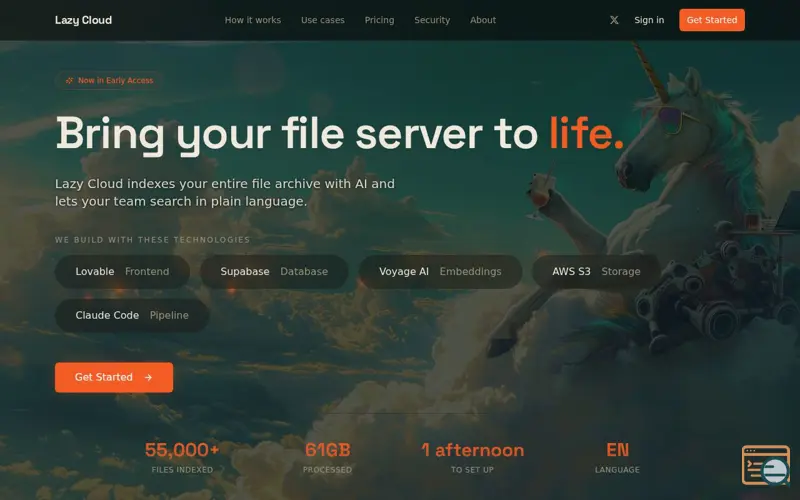Click the 55,000+ files indexed stat

click(x=182, y=457)
